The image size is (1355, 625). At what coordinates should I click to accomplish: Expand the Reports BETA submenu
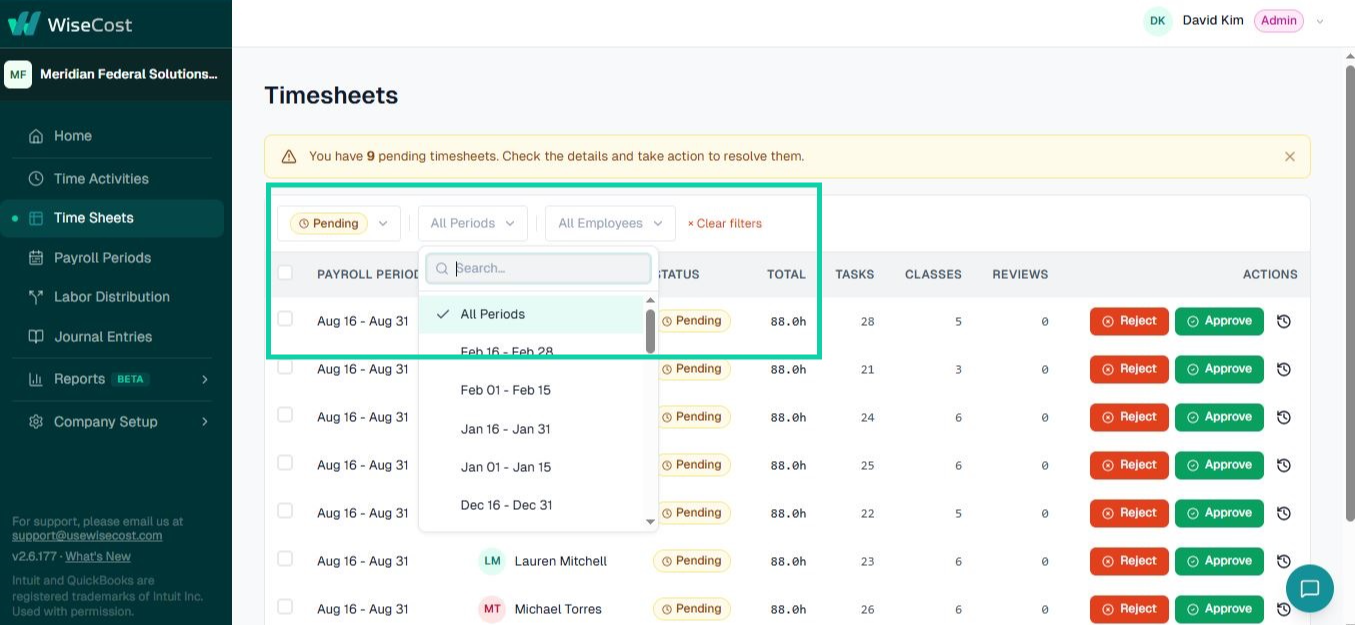coord(205,379)
